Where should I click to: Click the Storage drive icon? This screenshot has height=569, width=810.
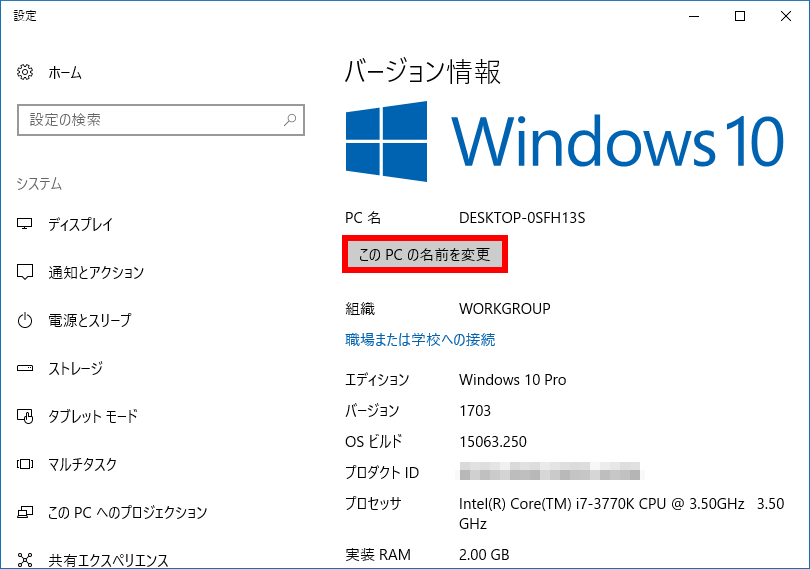[x=25, y=368]
